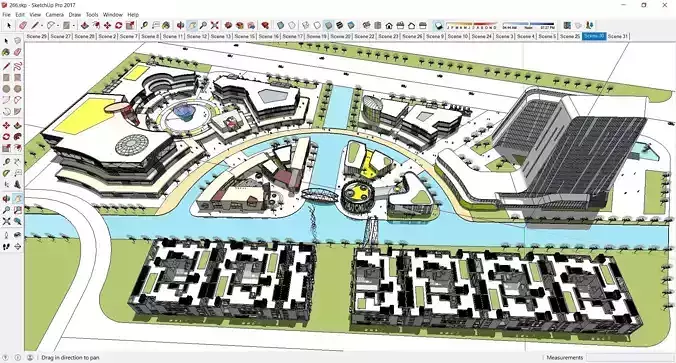This screenshot has width=676, height=363.
Task: Pick the Offset tool in the top toolbar
Action: [x=96, y=25]
